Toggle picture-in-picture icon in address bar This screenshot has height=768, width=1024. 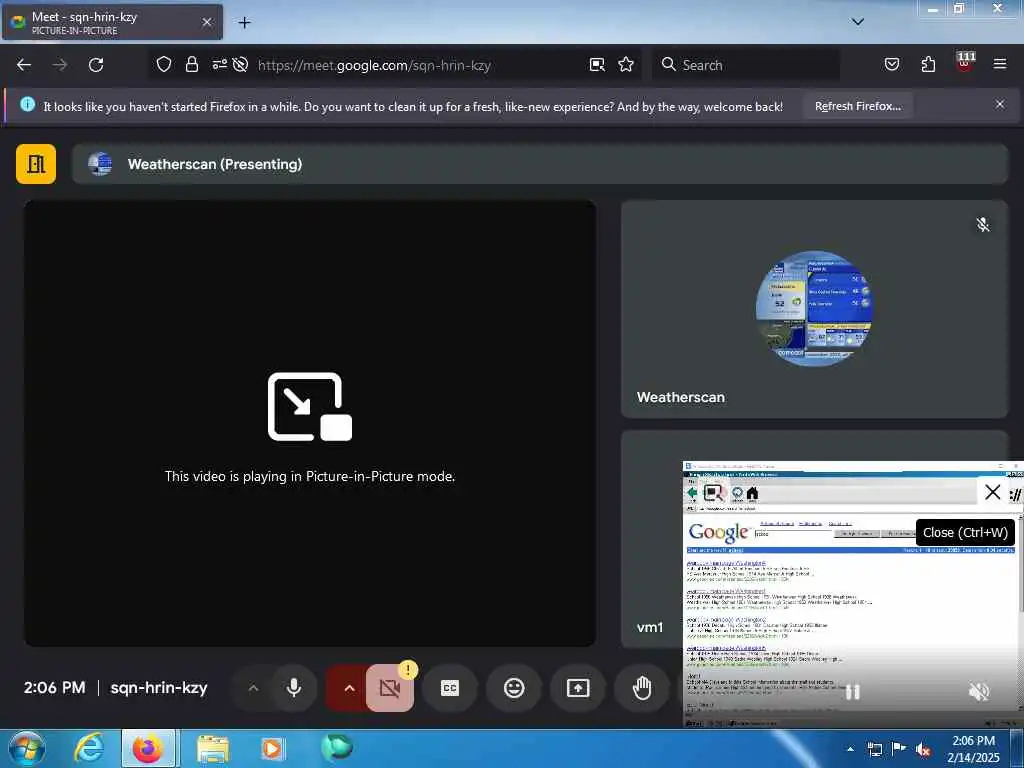click(597, 65)
